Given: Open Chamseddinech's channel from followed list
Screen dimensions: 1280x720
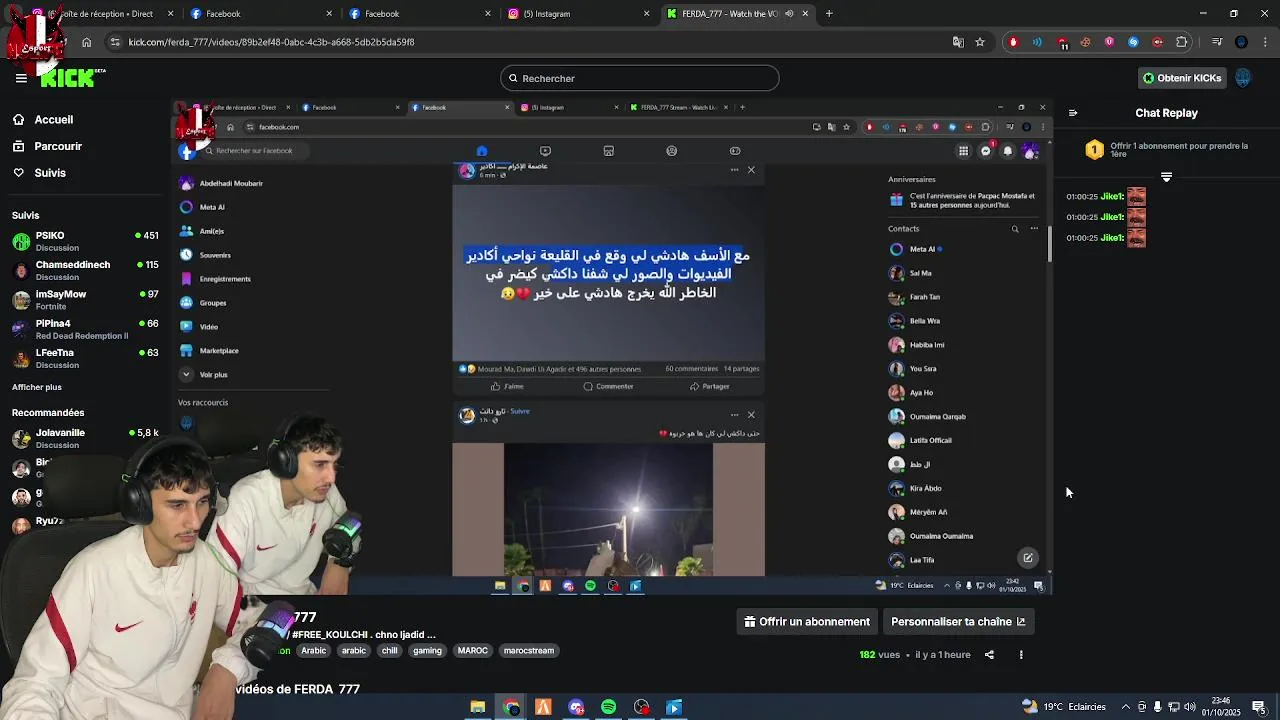Looking at the screenshot, I should click(x=85, y=270).
